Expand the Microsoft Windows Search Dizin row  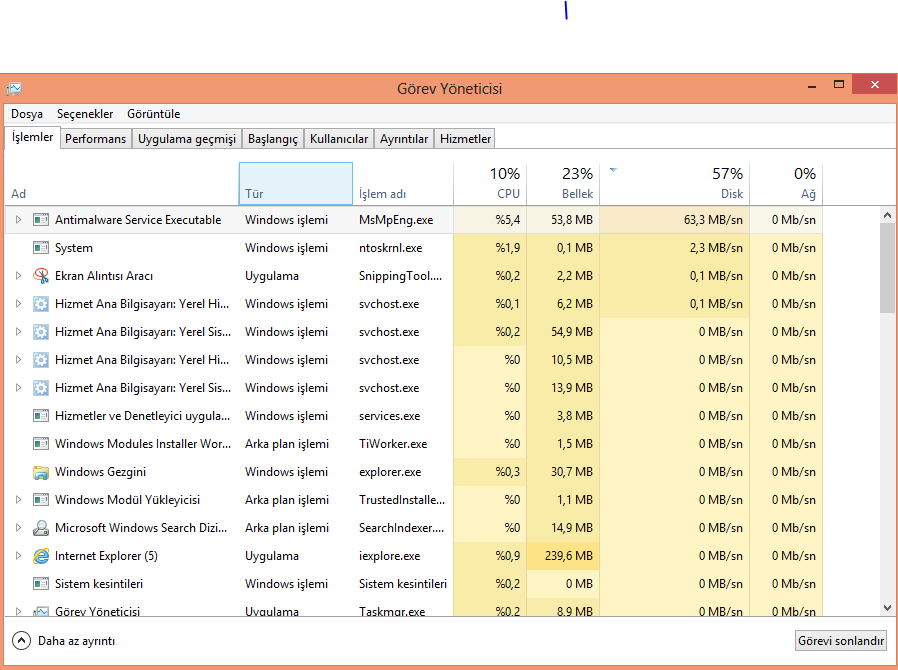18,528
